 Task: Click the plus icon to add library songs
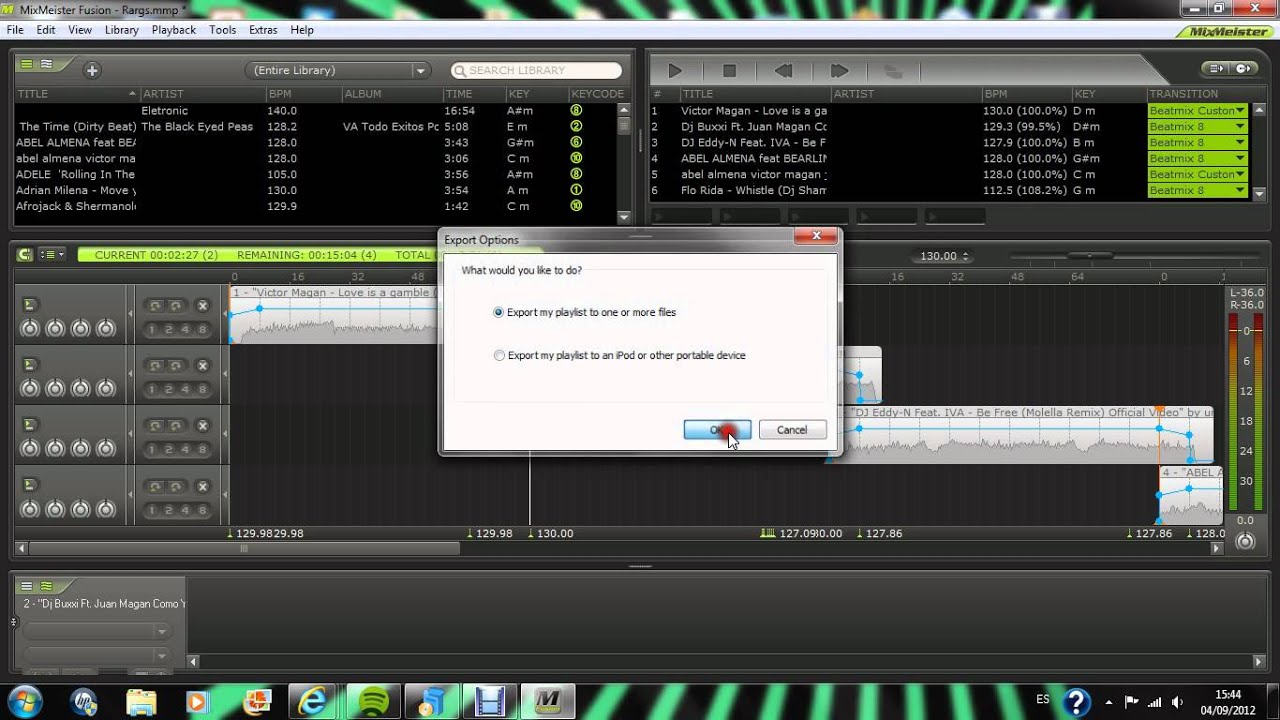tap(92, 70)
